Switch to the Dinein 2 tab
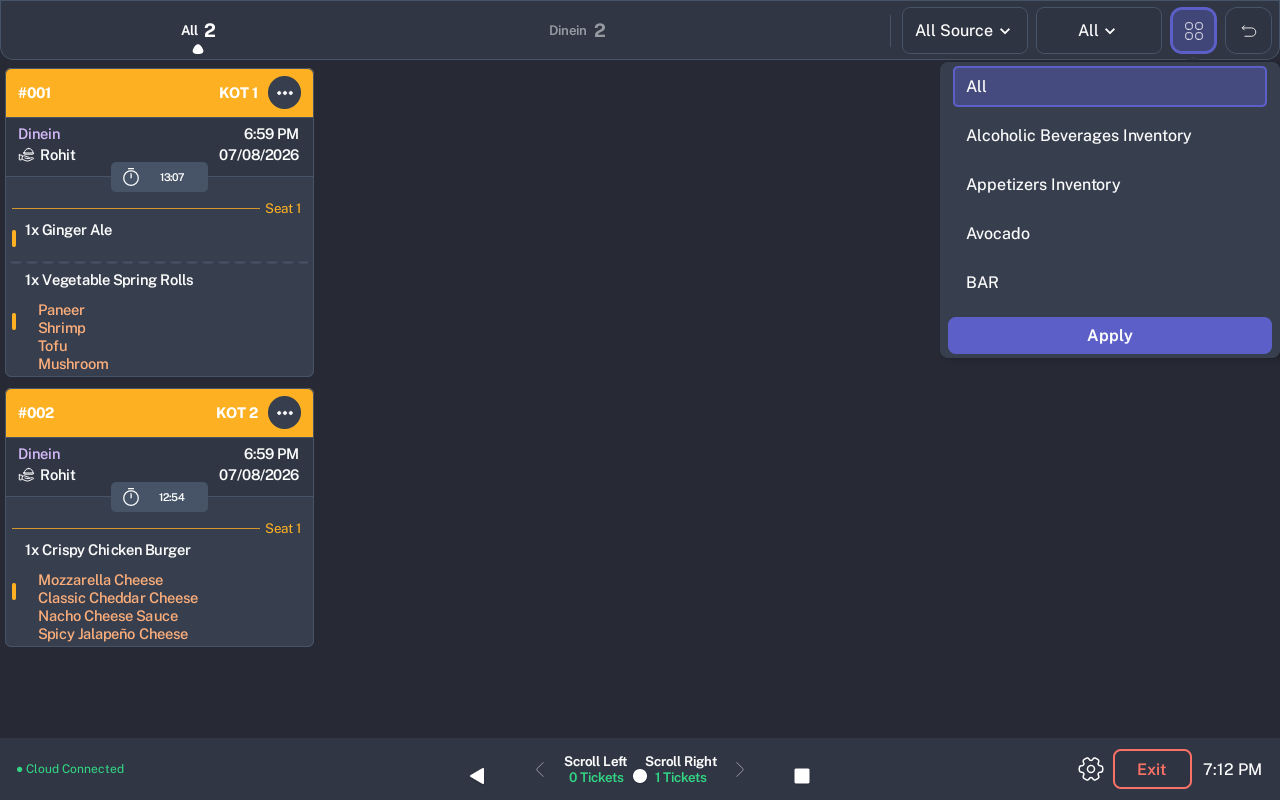The width and height of the screenshot is (1280, 800). [577, 31]
